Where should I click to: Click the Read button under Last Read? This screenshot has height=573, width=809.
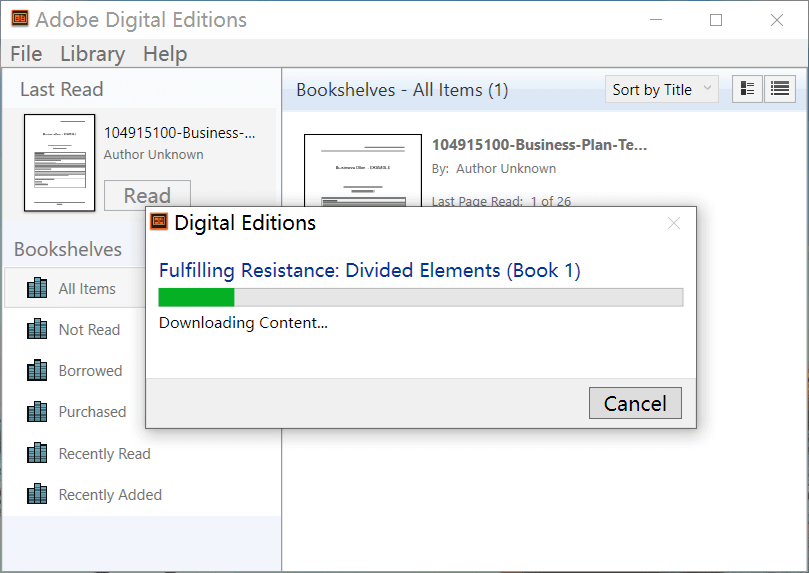tap(147, 195)
